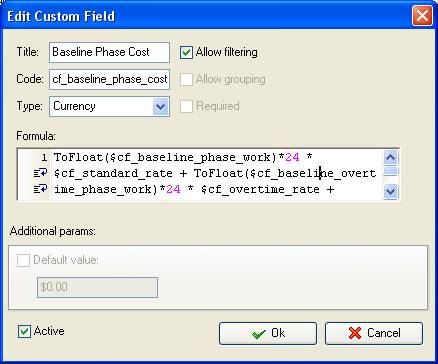Open the Type dropdown arrow

click(x=161, y=106)
